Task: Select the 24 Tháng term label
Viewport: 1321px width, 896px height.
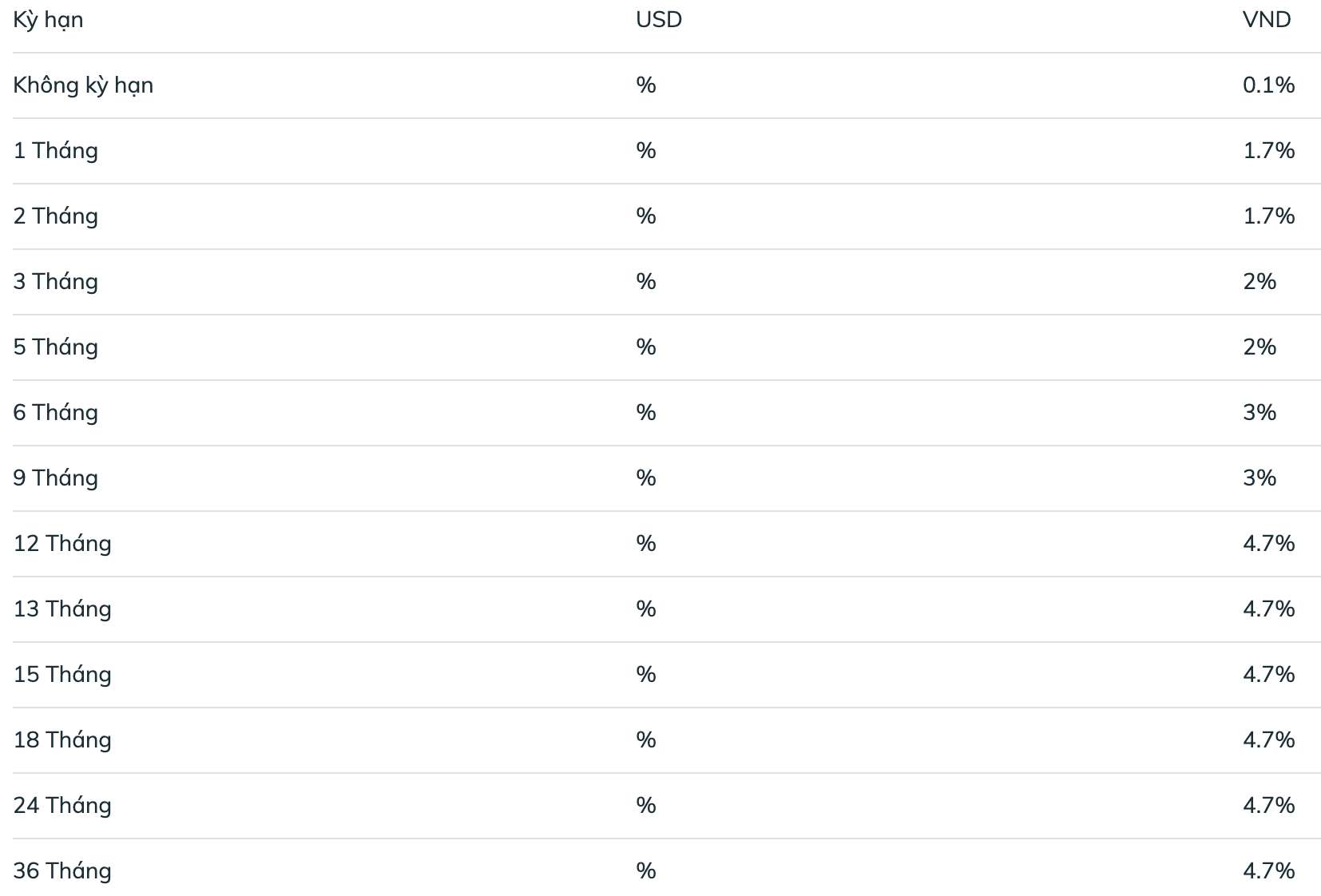Action: [62, 806]
